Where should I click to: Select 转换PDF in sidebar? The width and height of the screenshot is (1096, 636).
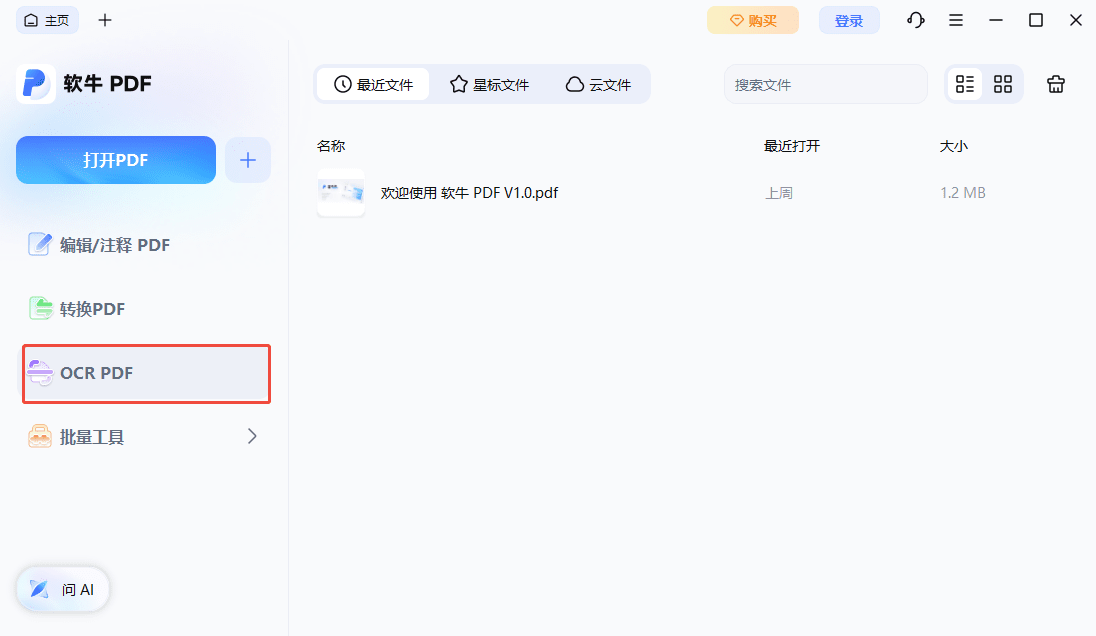145,309
